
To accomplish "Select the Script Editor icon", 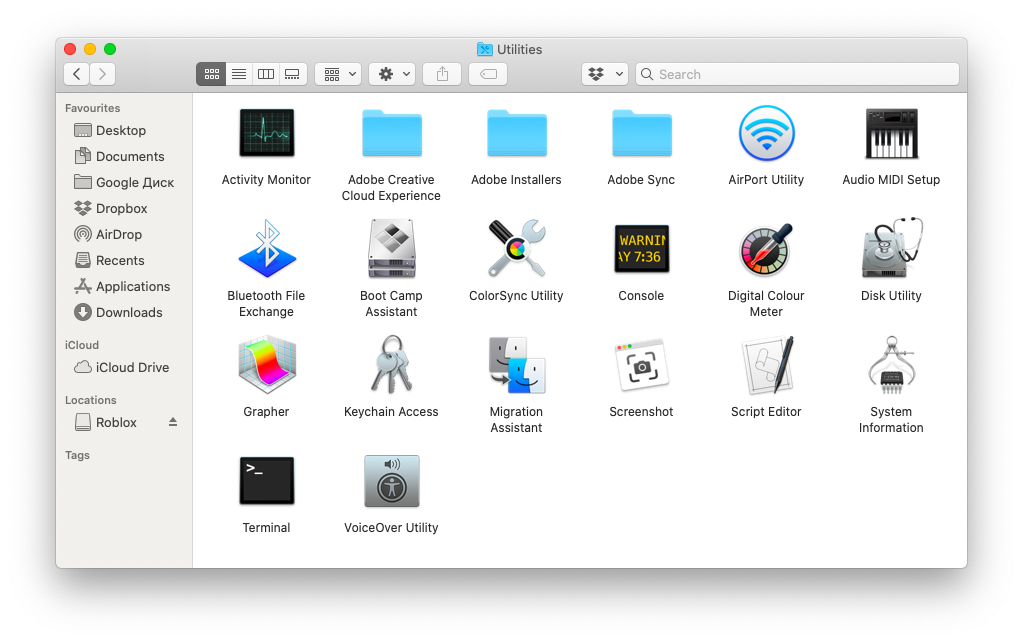I will point(768,365).
